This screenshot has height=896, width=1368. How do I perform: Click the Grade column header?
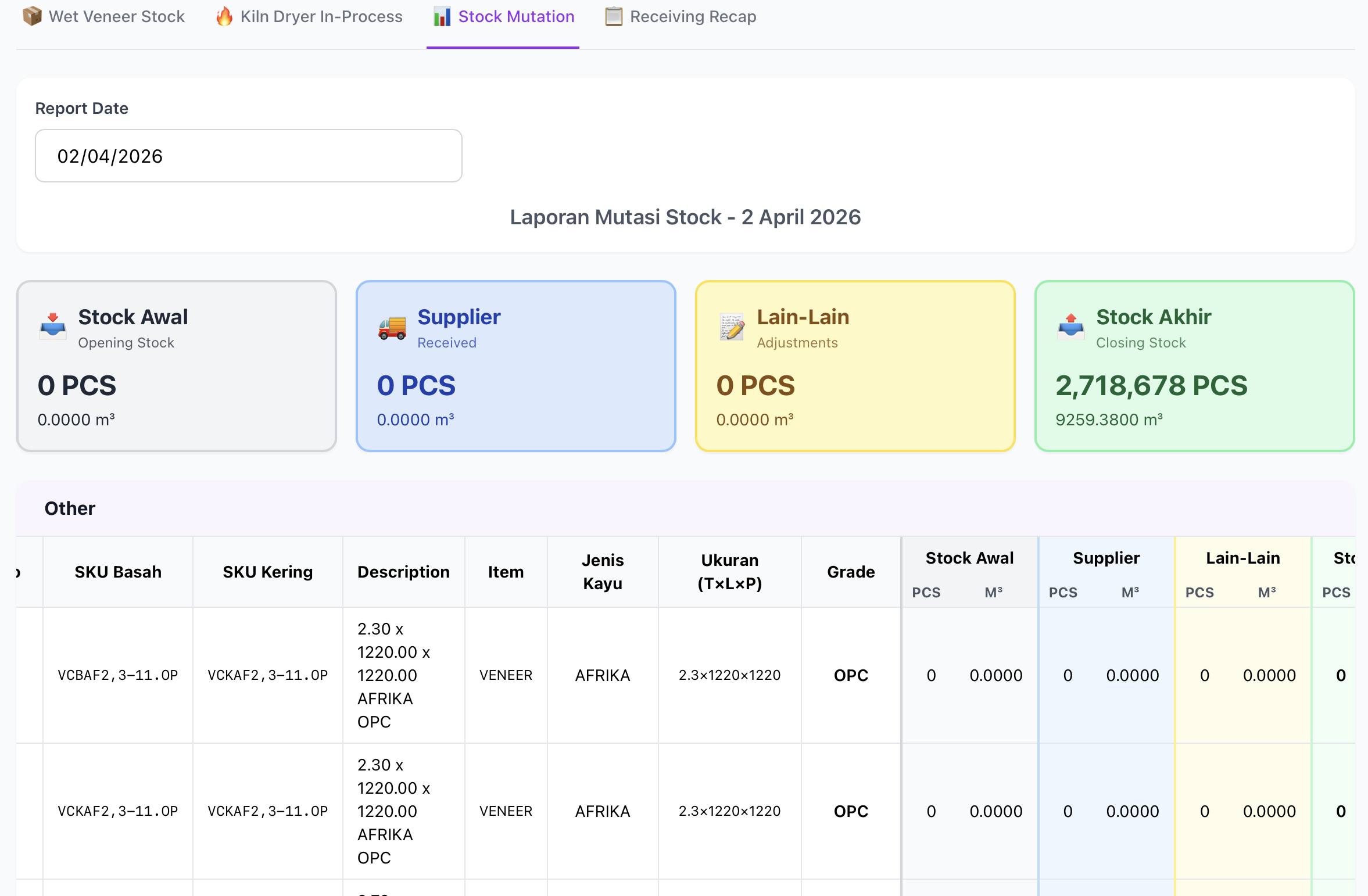click(850, 572)
